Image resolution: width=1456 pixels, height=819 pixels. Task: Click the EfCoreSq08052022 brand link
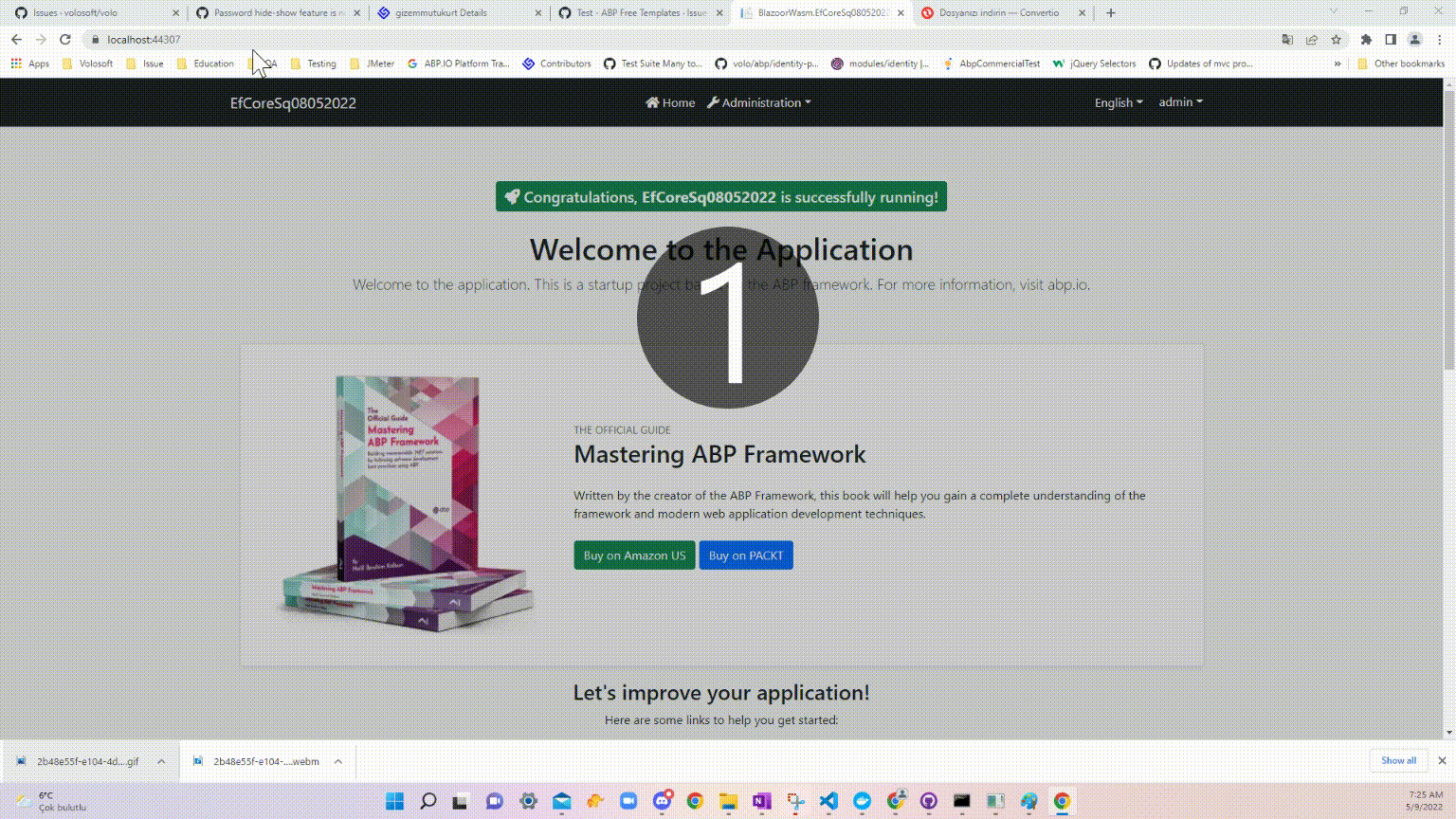tap(293, 102)
